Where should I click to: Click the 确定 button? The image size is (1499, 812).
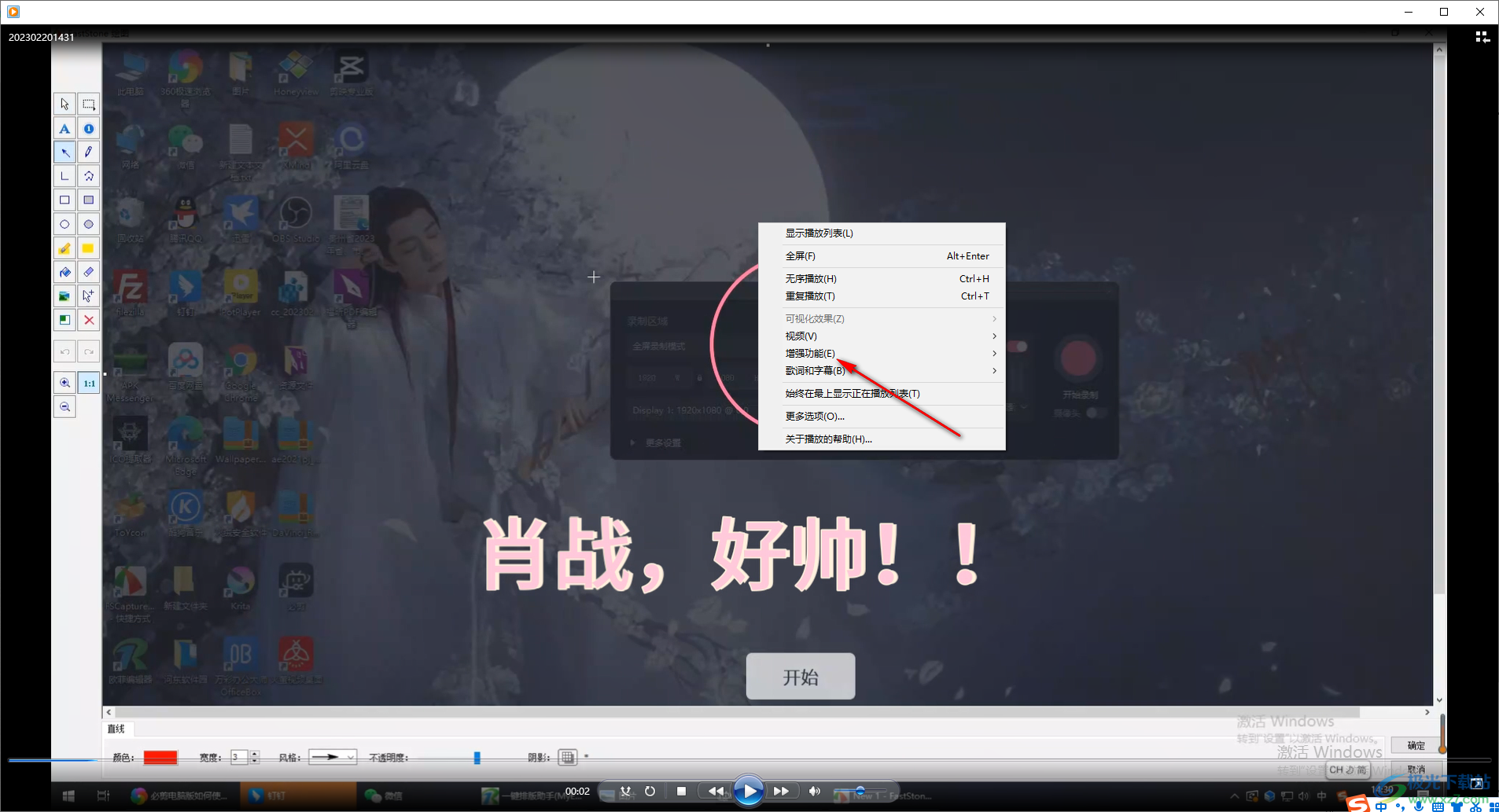click(x=1416, y=745)
